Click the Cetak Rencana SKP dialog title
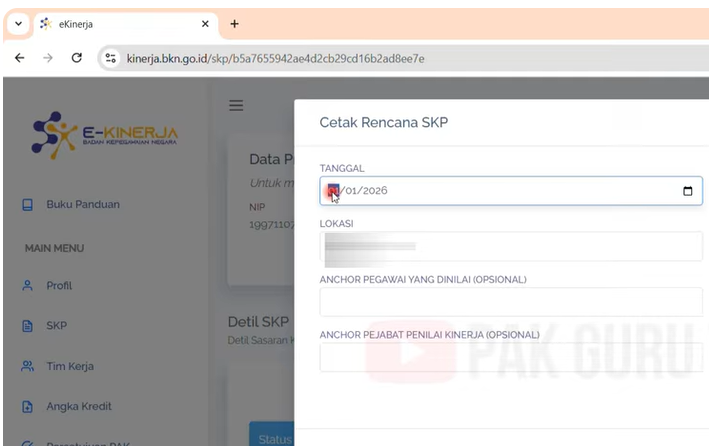 383,122
